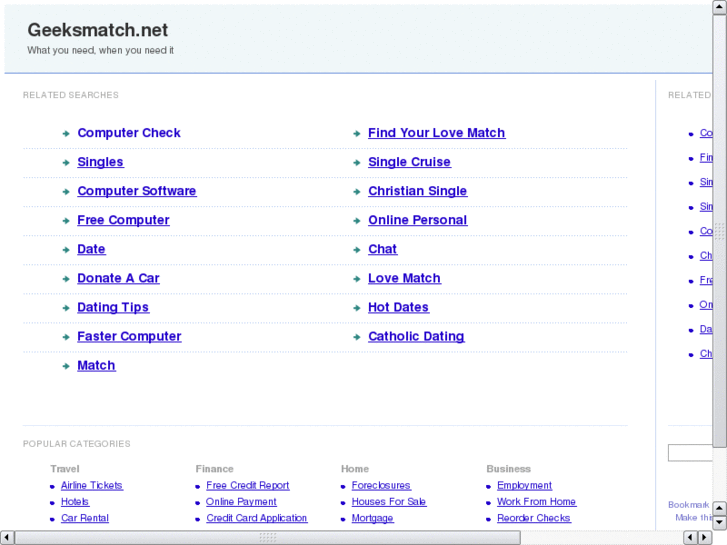The height and width of the screenshot is (545, 727).
Task: Click Houses For Sale link
Action: [x=389, y=502]
